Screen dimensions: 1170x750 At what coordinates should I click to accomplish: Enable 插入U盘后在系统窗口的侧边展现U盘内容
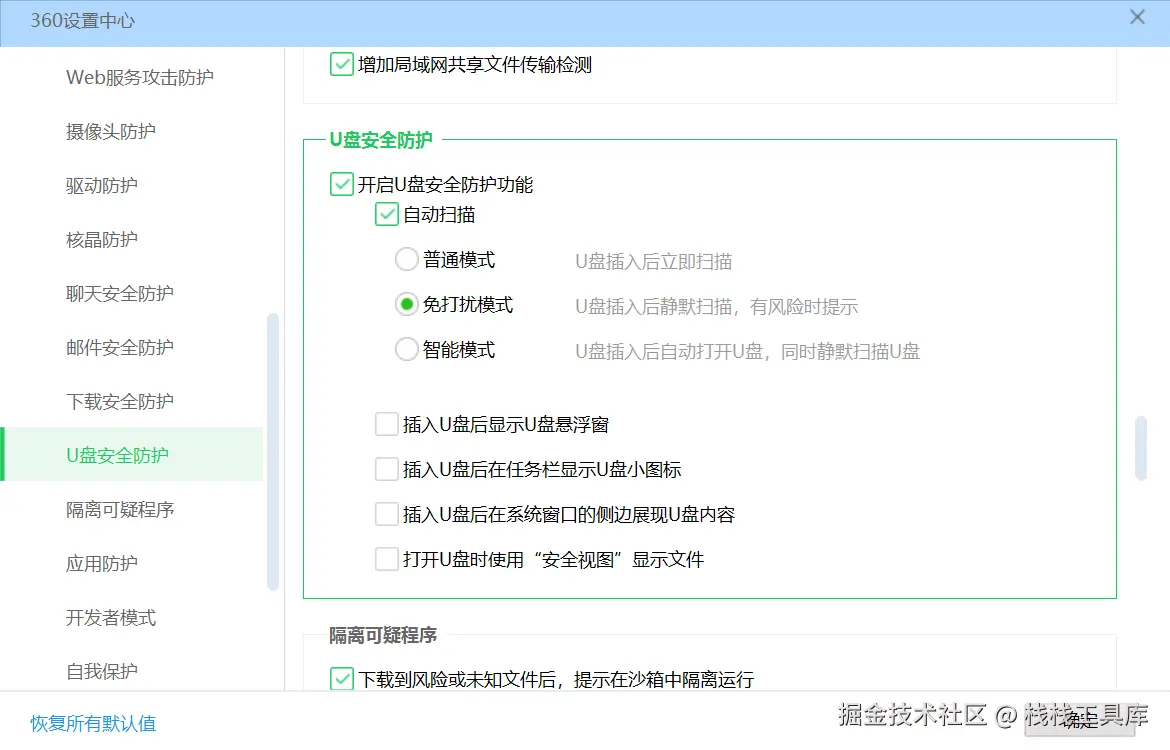point(387,514)
